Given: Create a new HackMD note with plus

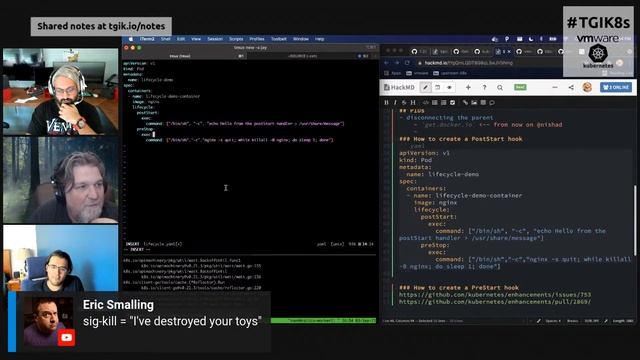Looking at the screenshot, I should (468, 87).
